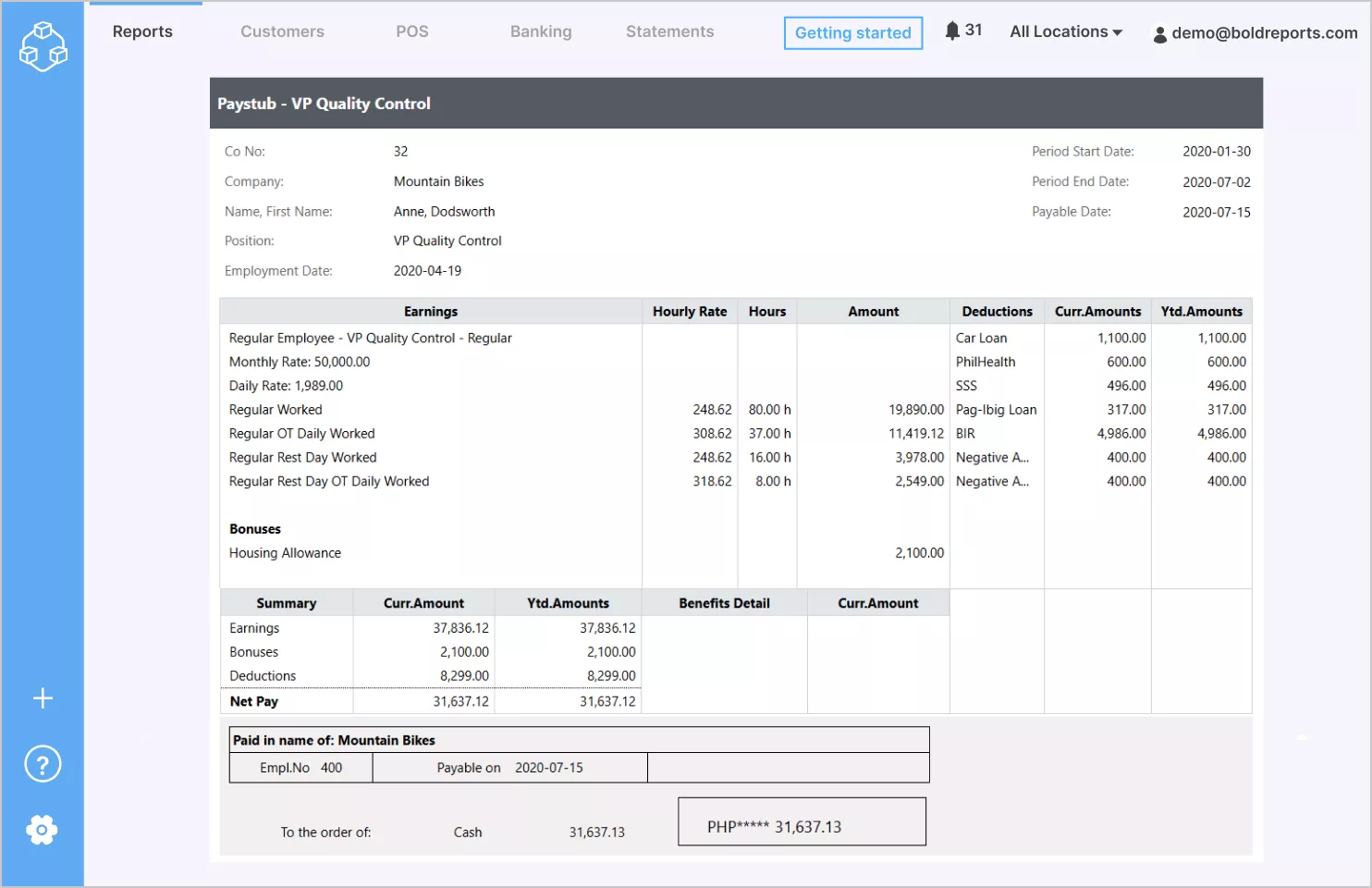
Task: Expand the All Locations dropdown
Action: click(x=1065, y=31)
